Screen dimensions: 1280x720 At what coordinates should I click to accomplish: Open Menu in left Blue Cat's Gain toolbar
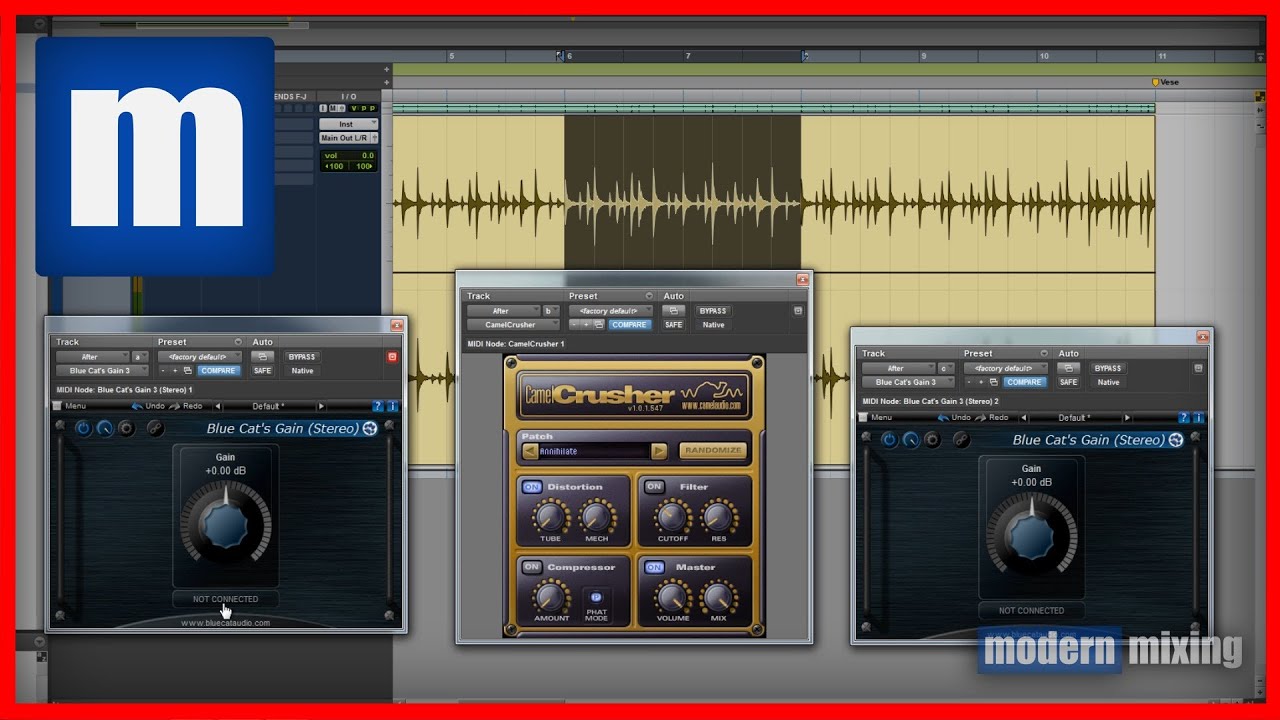[x=68, y=406]
